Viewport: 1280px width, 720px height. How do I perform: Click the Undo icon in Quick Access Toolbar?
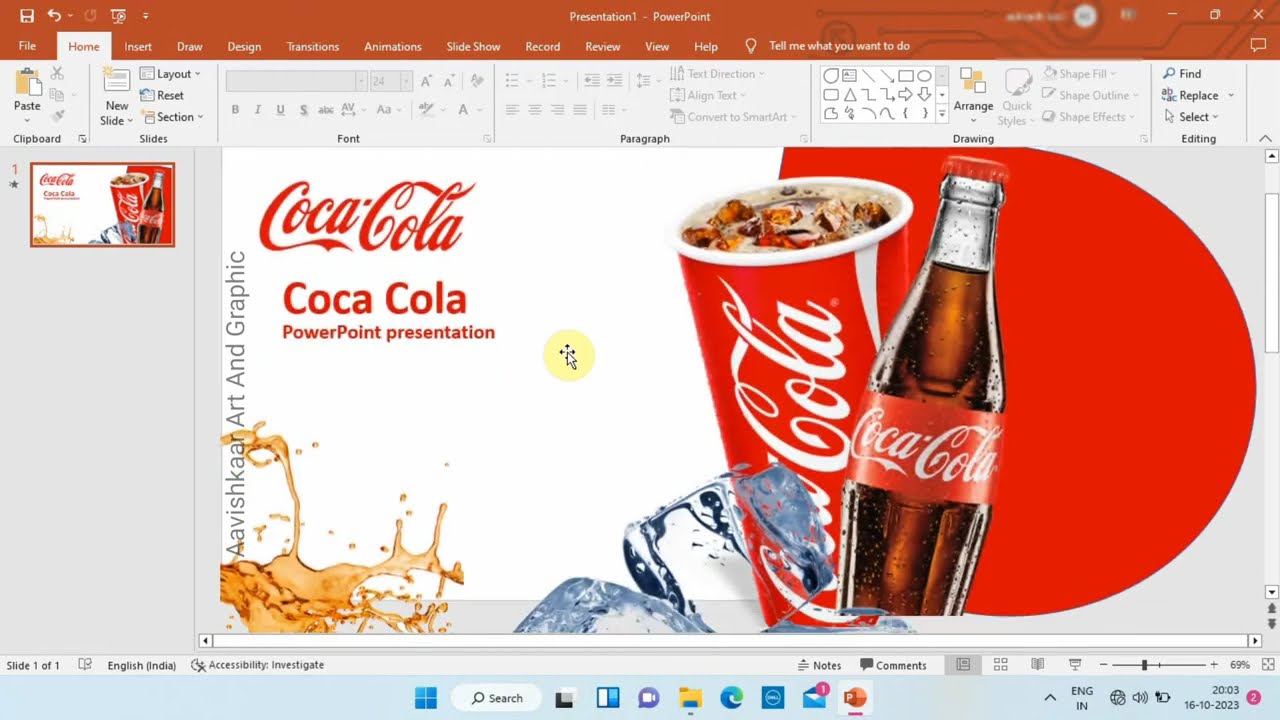point(54,16)
